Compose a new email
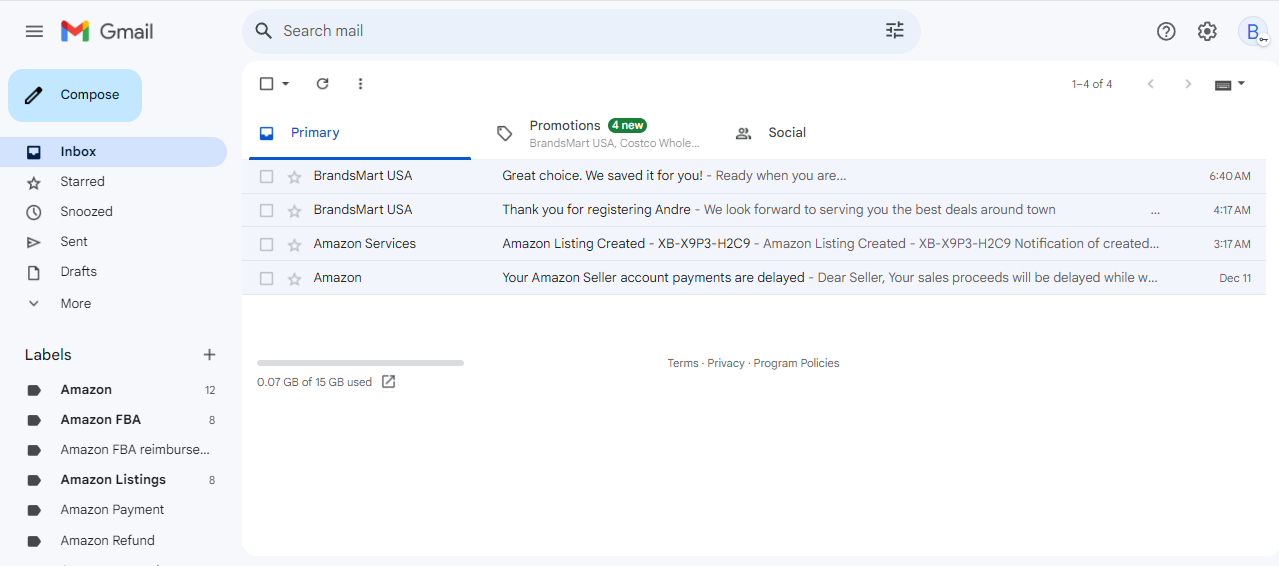Viewport: 1279px width, 566px height. click(x=75, y=95)
